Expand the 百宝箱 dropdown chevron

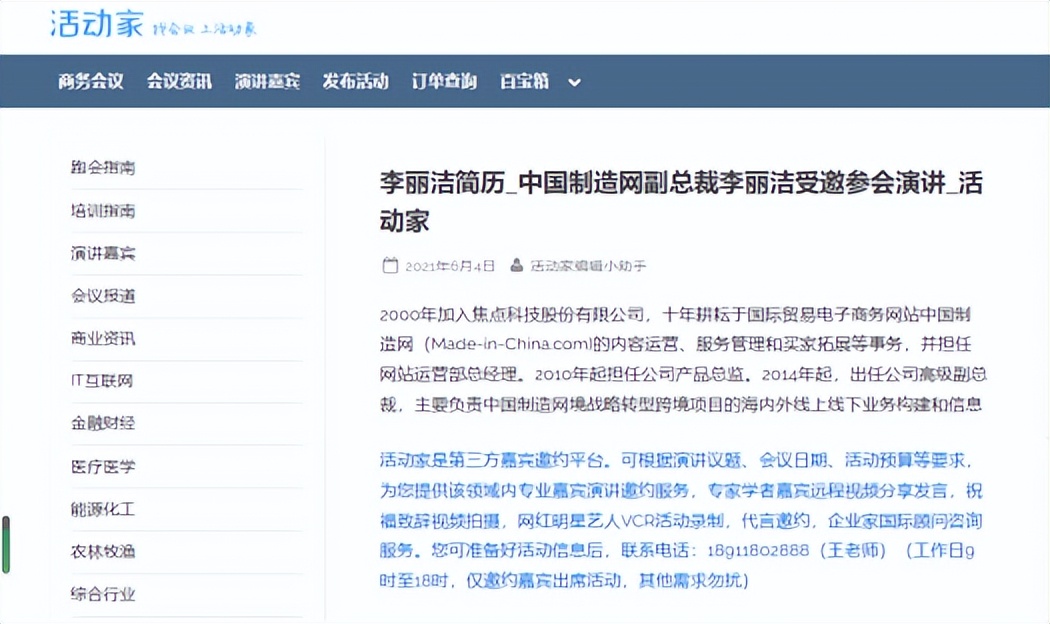pyautogui.click(x=573, y=83)
